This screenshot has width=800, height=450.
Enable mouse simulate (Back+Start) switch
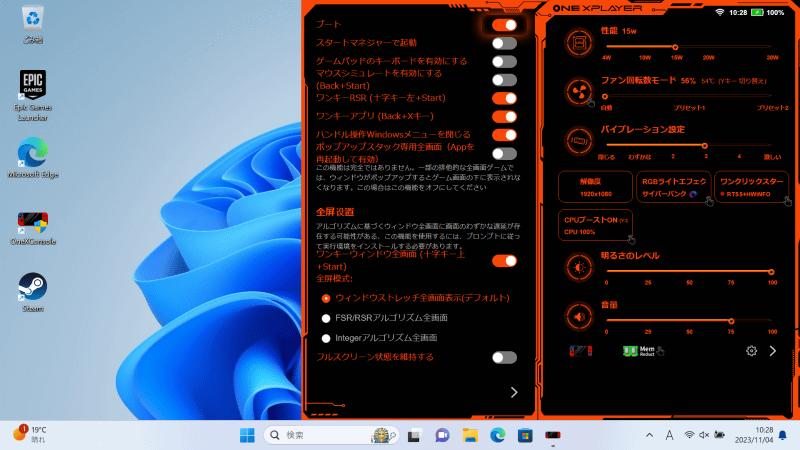point(505,80)
